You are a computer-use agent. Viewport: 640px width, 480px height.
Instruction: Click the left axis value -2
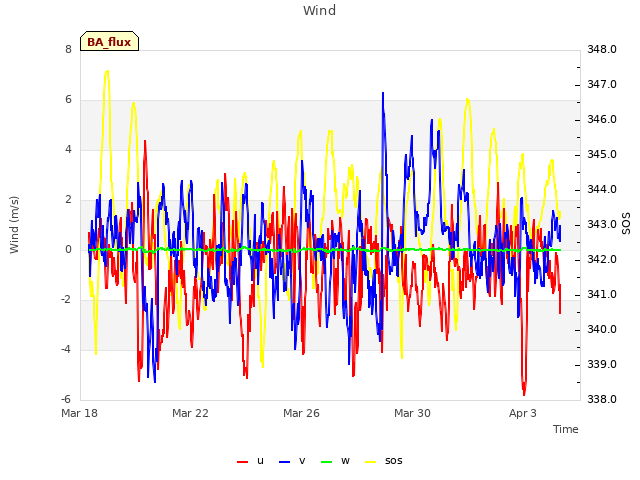(x=66, y=300)
